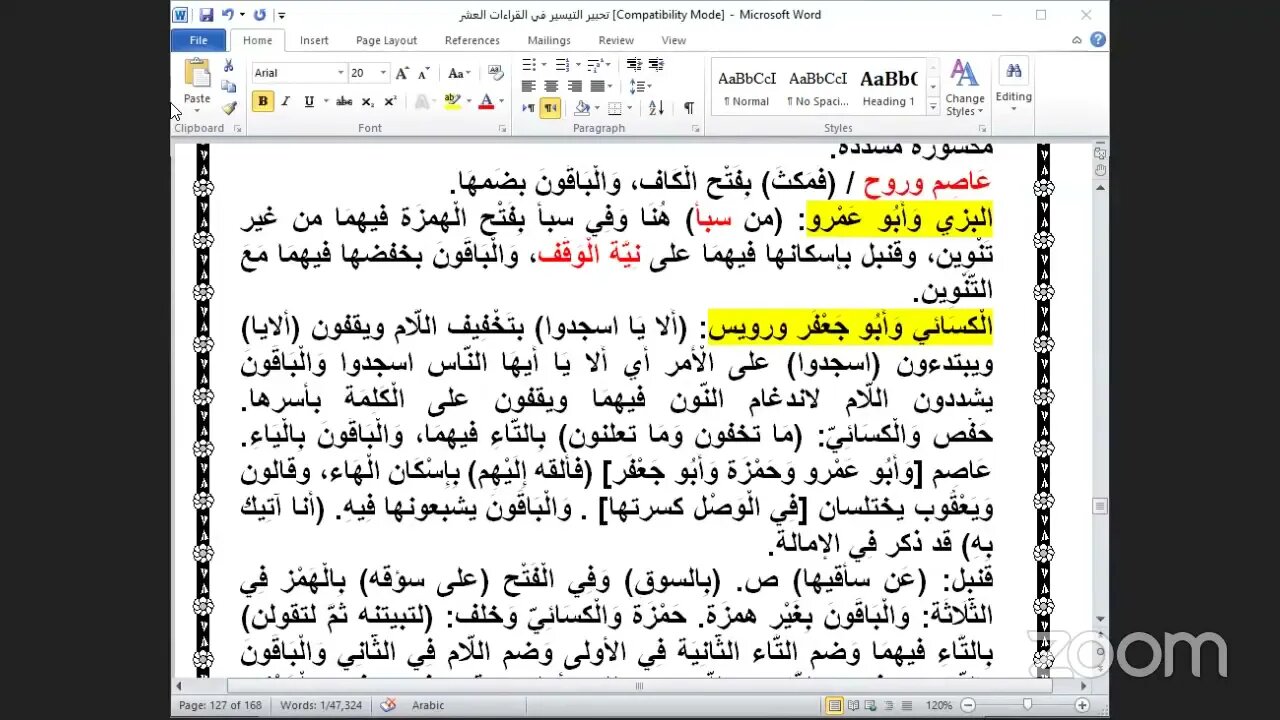Switch to Web Layout view
The width and height of the screenshot is (1280, 720).
coord(870,705)
